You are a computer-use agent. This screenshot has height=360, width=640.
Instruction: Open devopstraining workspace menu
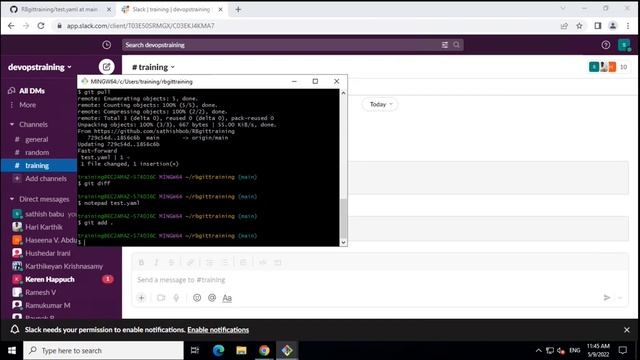(40, 67)
